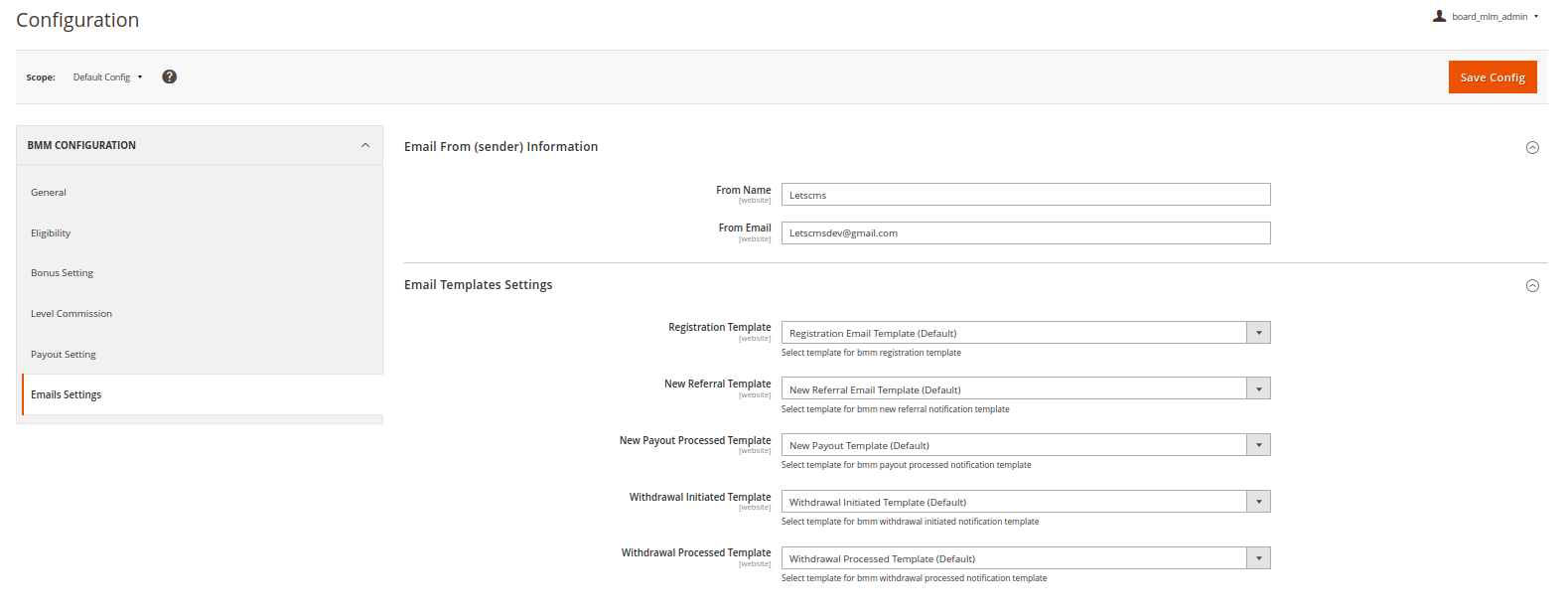Go to the General settings tab
This screenshot has width=1568, height=616.
49,193
